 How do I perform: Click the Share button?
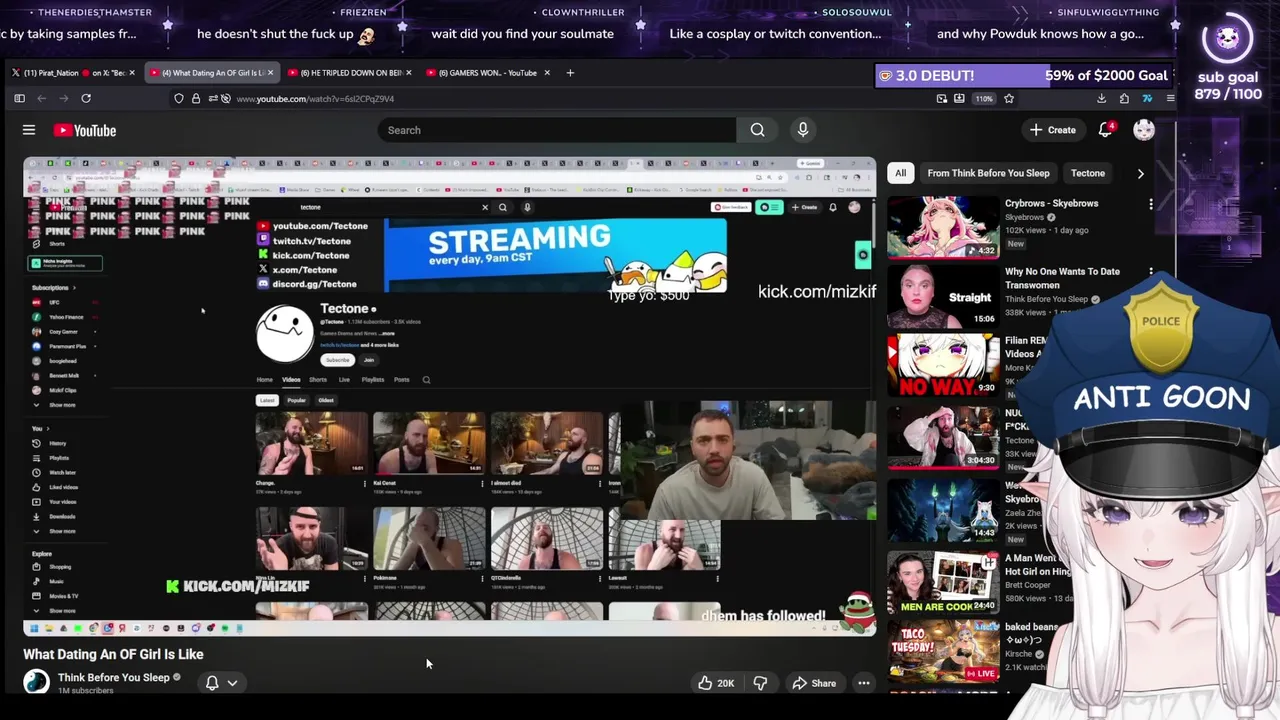[814, 683]
